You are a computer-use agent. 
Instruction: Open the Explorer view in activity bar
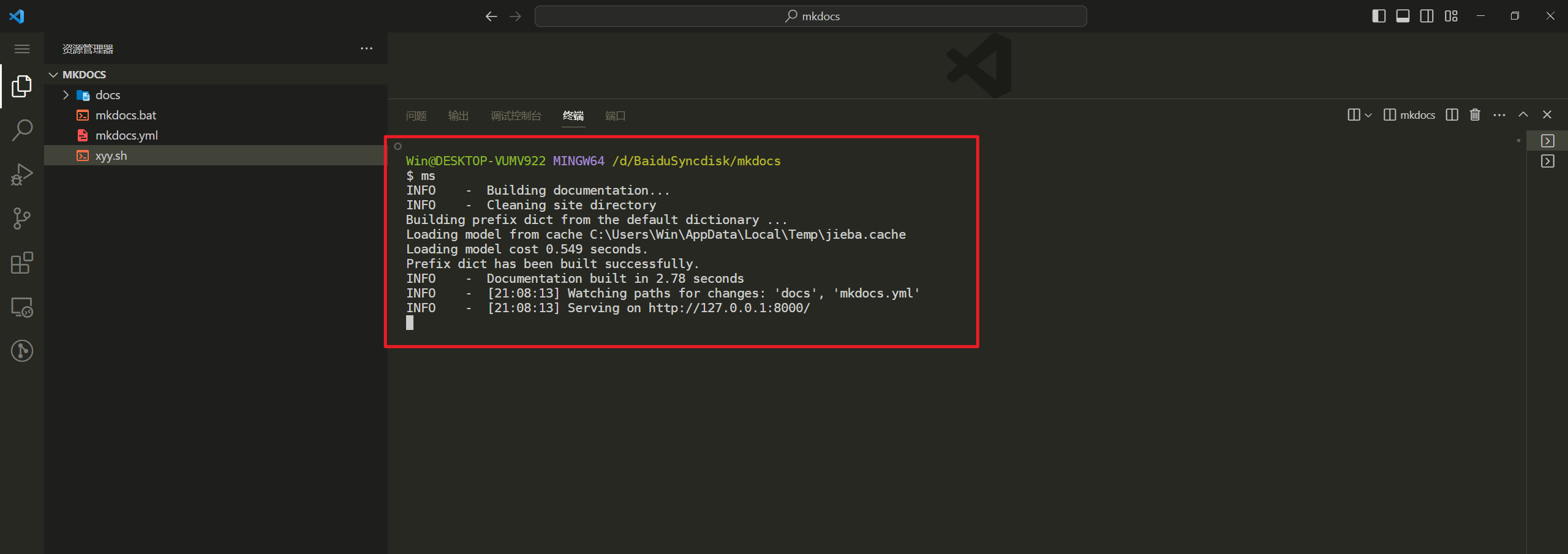(22, 86)
